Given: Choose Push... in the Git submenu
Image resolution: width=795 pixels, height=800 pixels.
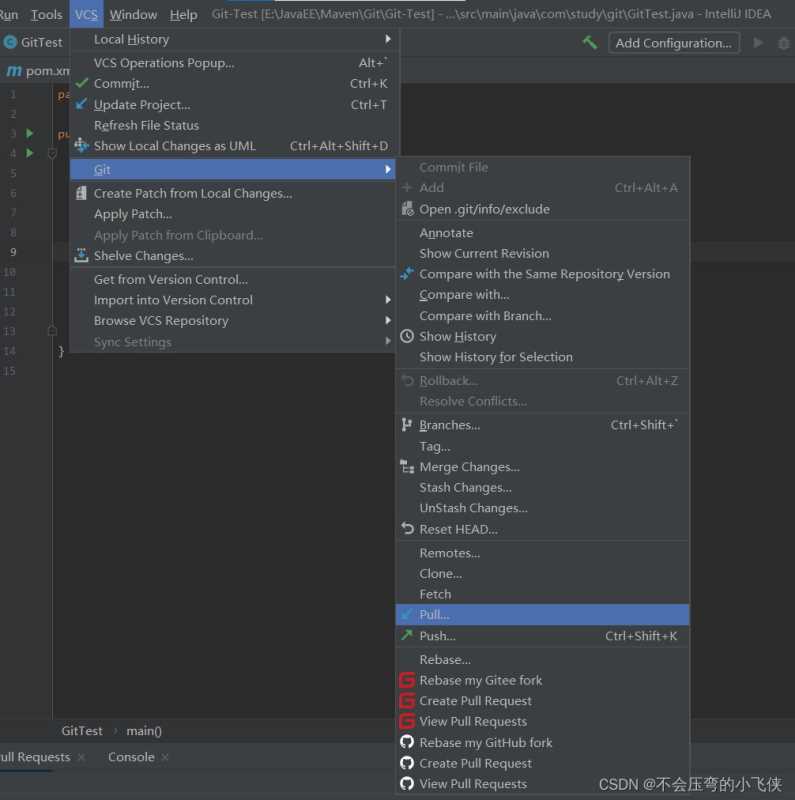Looking at the screenshot, I should (542, 636).
